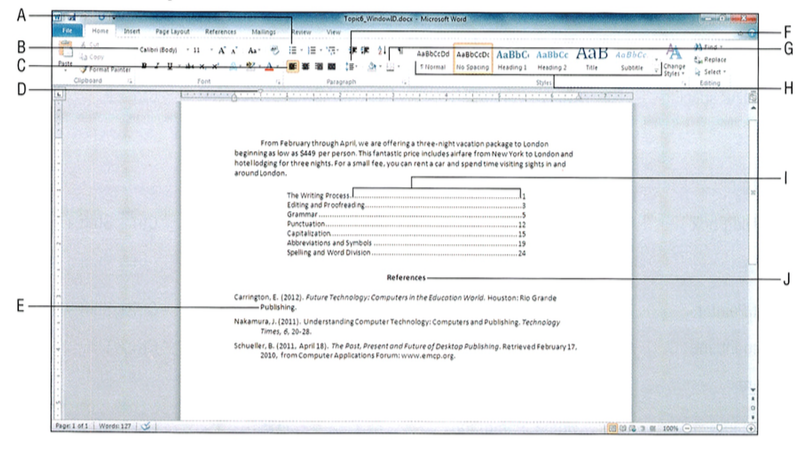Switch to the Insert tab

(132, 31)
